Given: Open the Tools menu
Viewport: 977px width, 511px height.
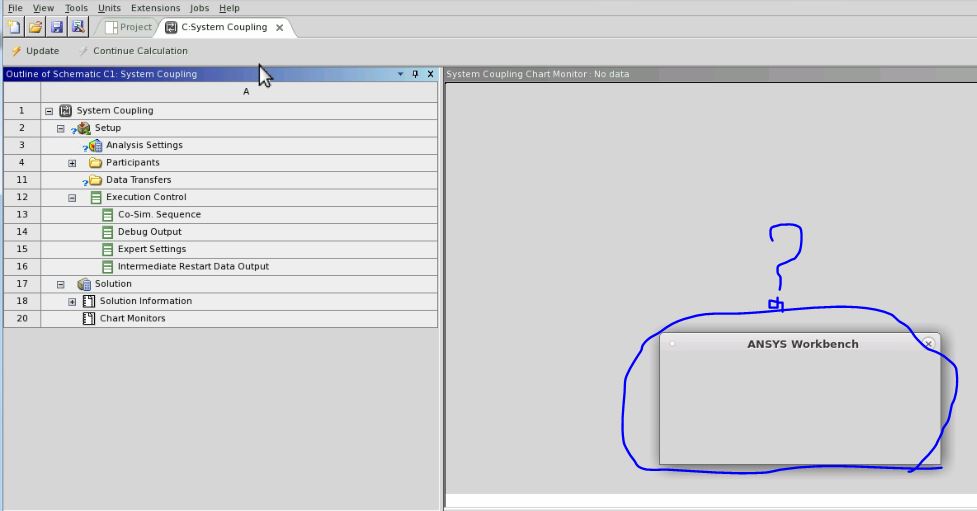Looking at the screenshot, I should 76,8.
